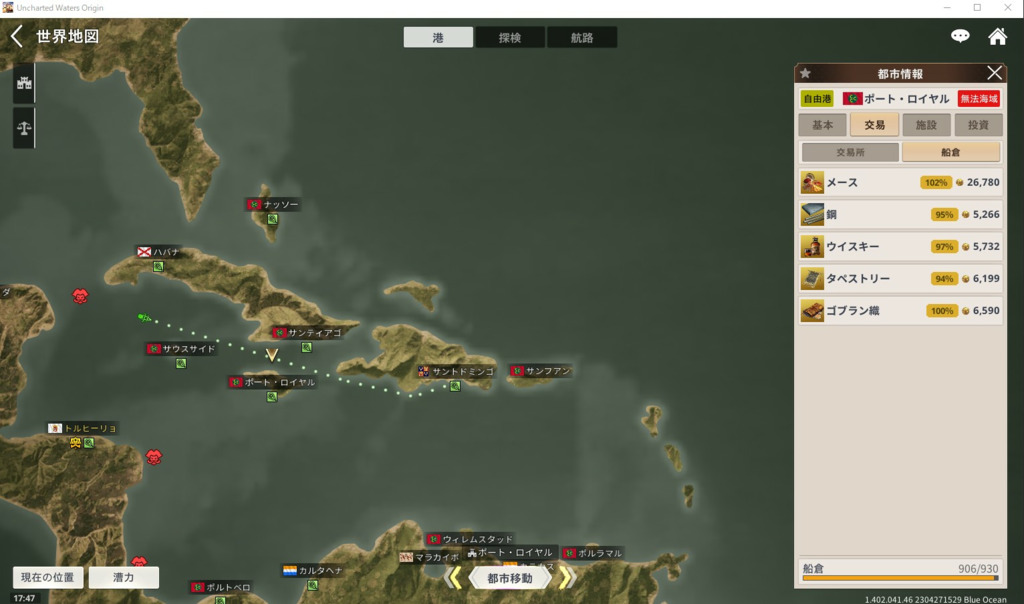Click the 無法海域 red badge
This screenshot has height=604, width=1024.
[x=979, y=99]
